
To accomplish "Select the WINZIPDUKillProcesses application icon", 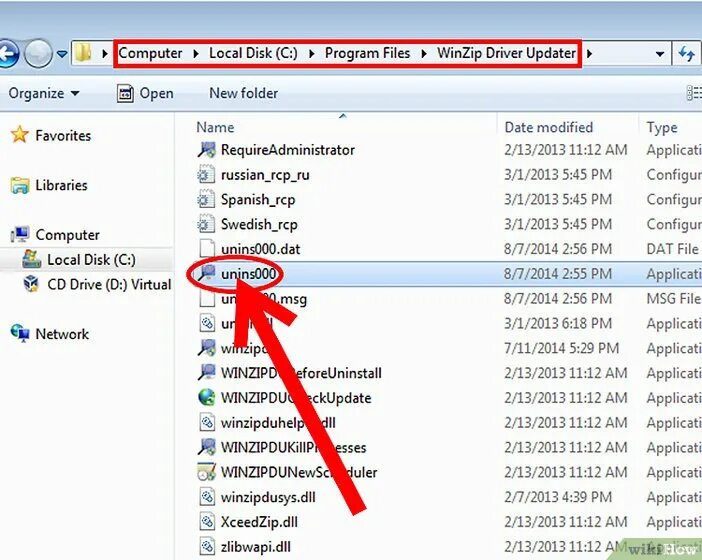I will point(206,447).
